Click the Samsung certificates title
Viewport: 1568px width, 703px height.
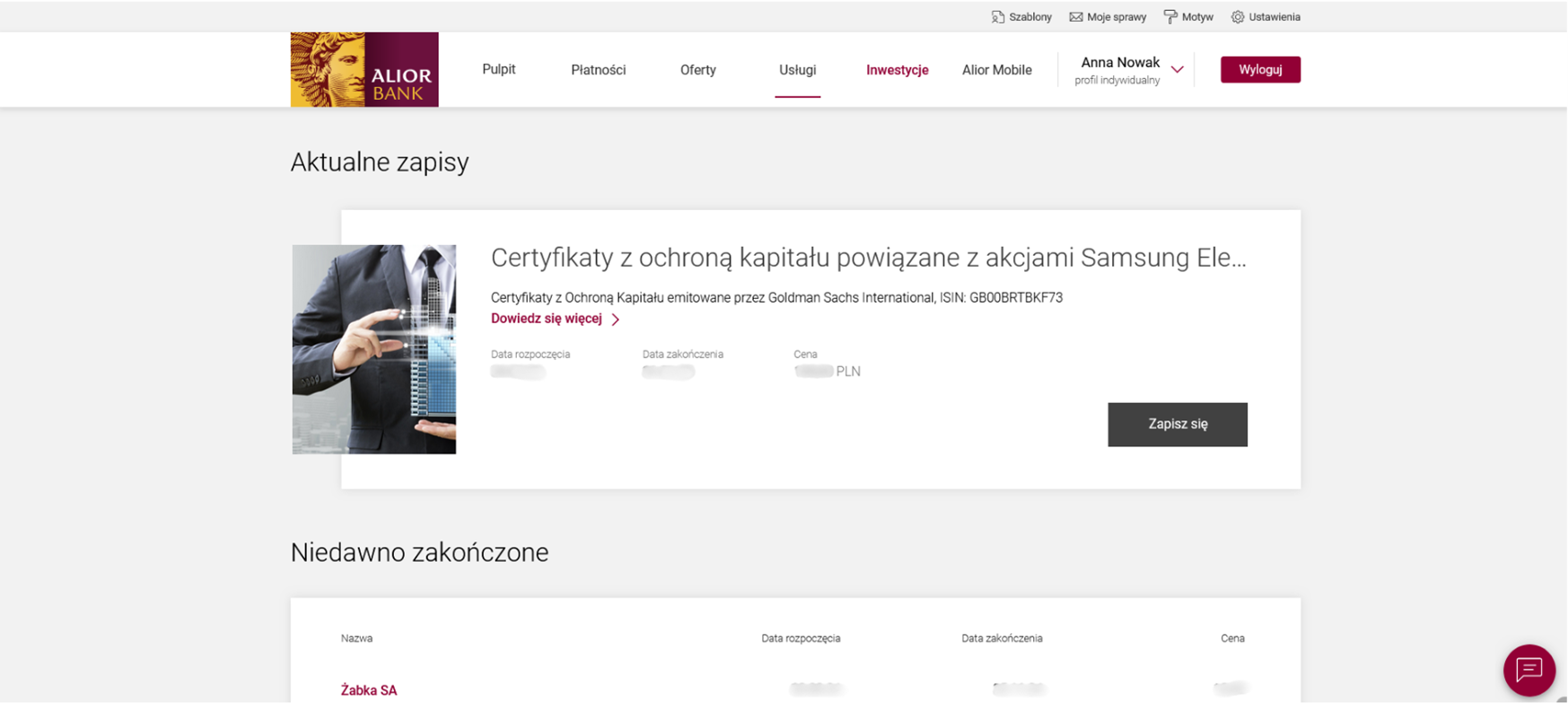click(869, 258)
